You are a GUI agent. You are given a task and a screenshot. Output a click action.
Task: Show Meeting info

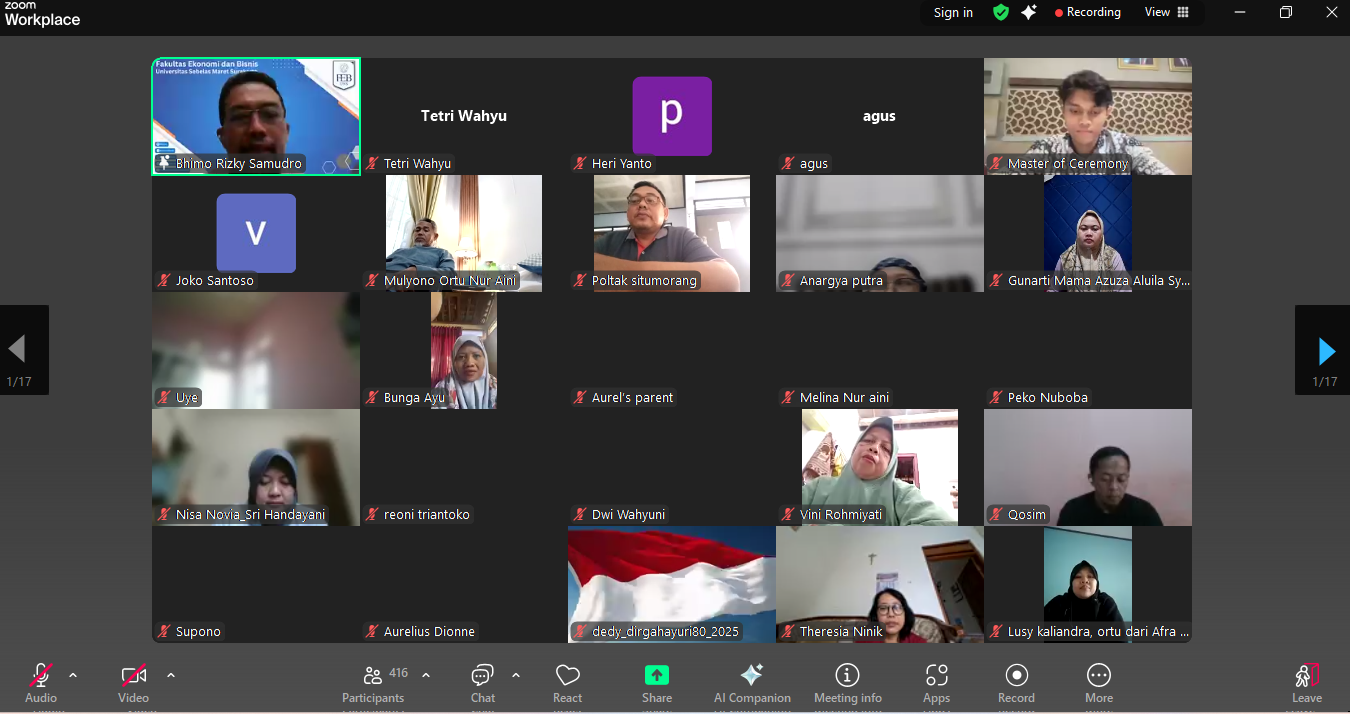tap(848, 683)
